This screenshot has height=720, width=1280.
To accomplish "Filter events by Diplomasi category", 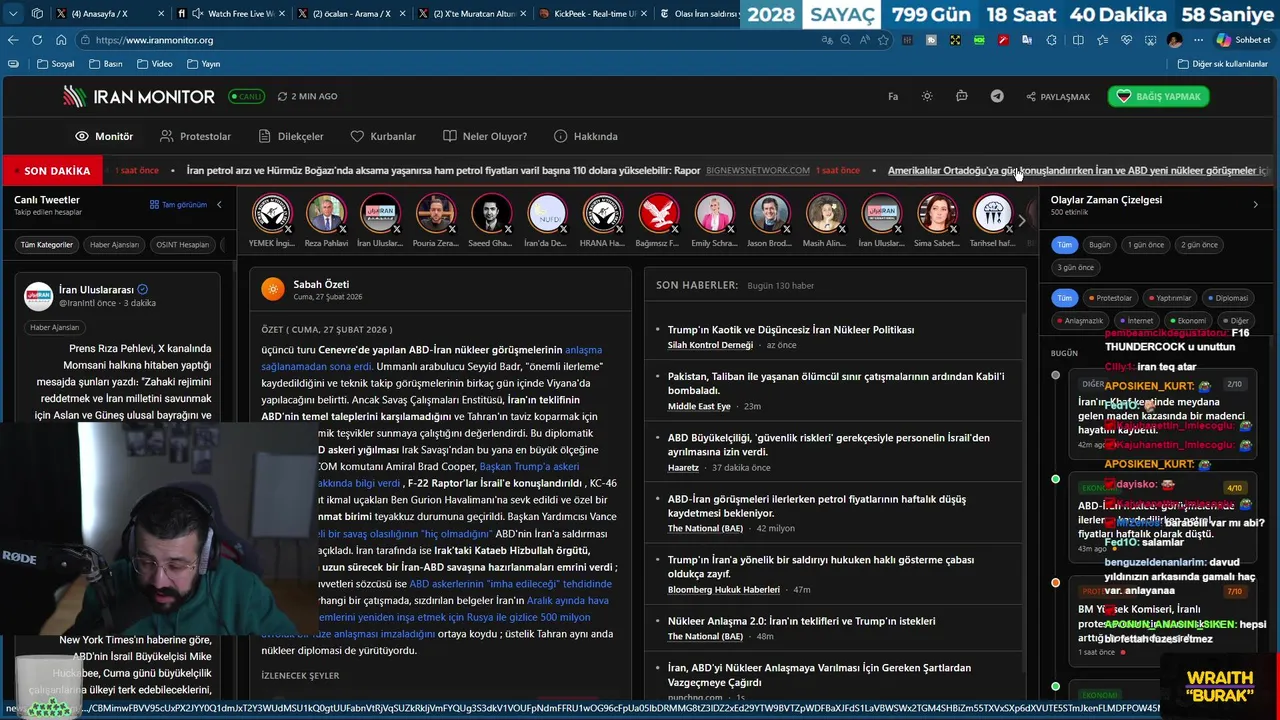I will [1227, 298].
